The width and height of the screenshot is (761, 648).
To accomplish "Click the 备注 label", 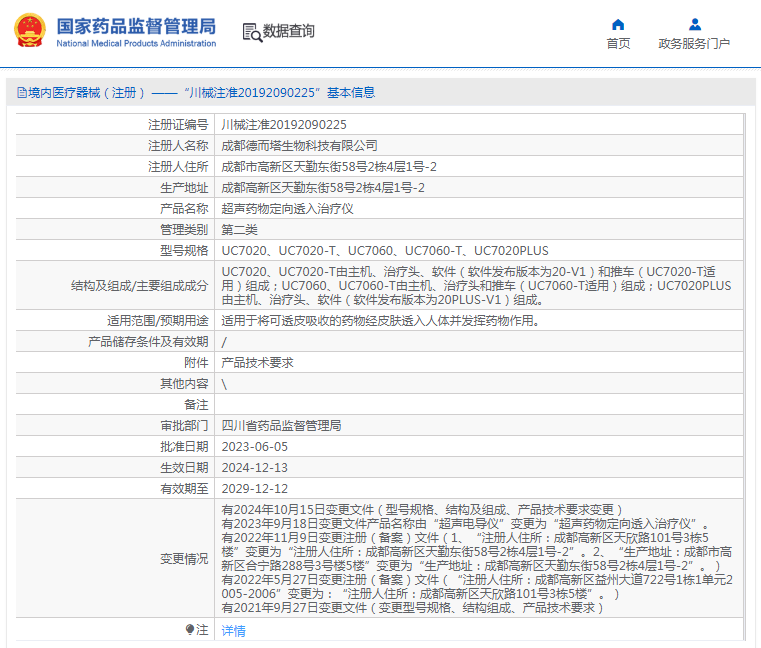I will point(196,404).
